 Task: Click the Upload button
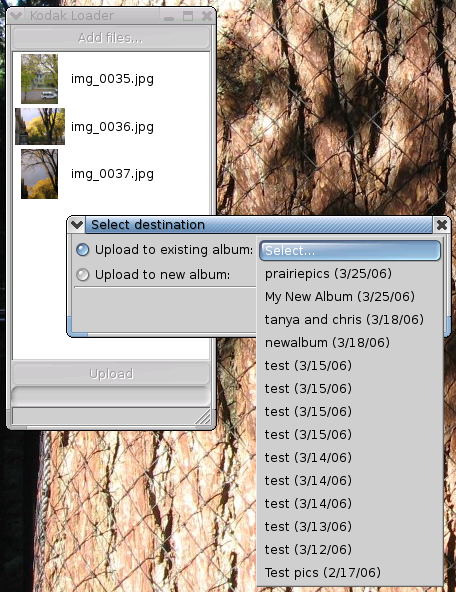click(x=111, y=374)
